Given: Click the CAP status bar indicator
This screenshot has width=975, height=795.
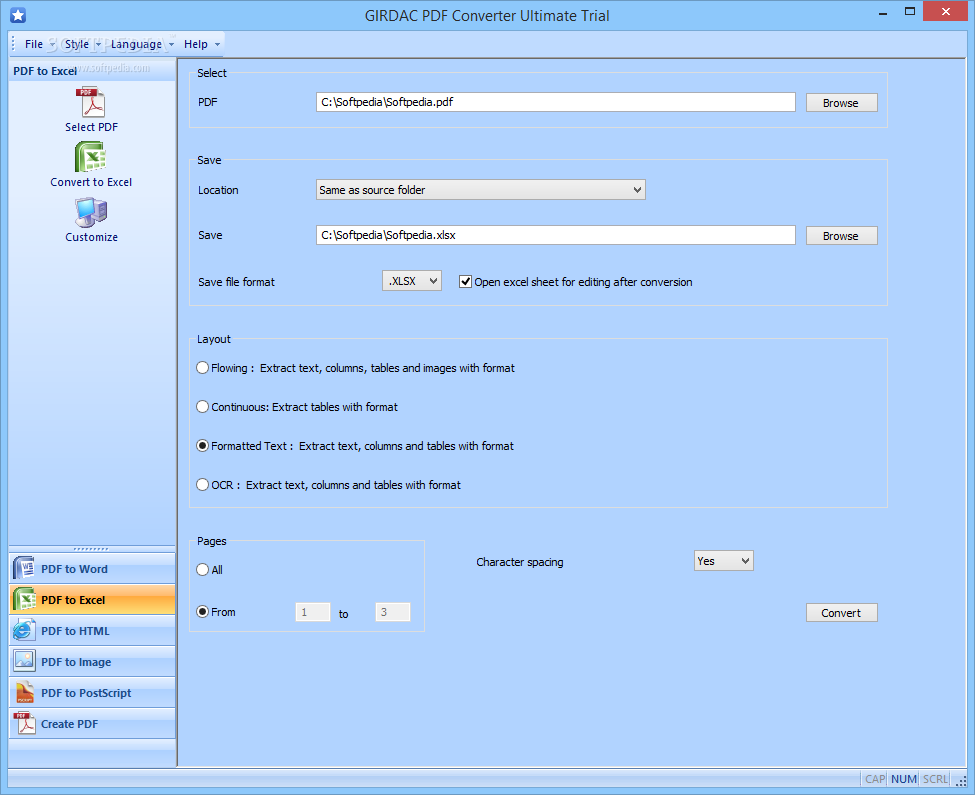Looking at the screenshot, I should [x=875, y=779].
